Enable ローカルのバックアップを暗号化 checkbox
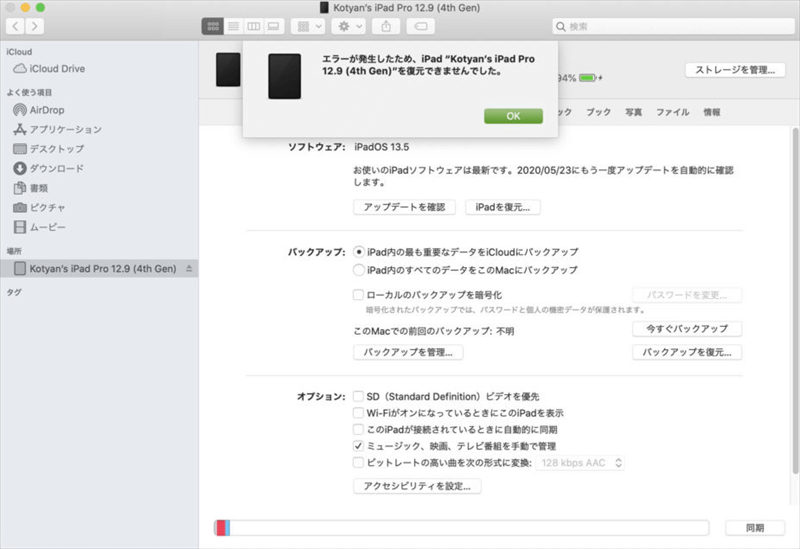 [359, 295]
